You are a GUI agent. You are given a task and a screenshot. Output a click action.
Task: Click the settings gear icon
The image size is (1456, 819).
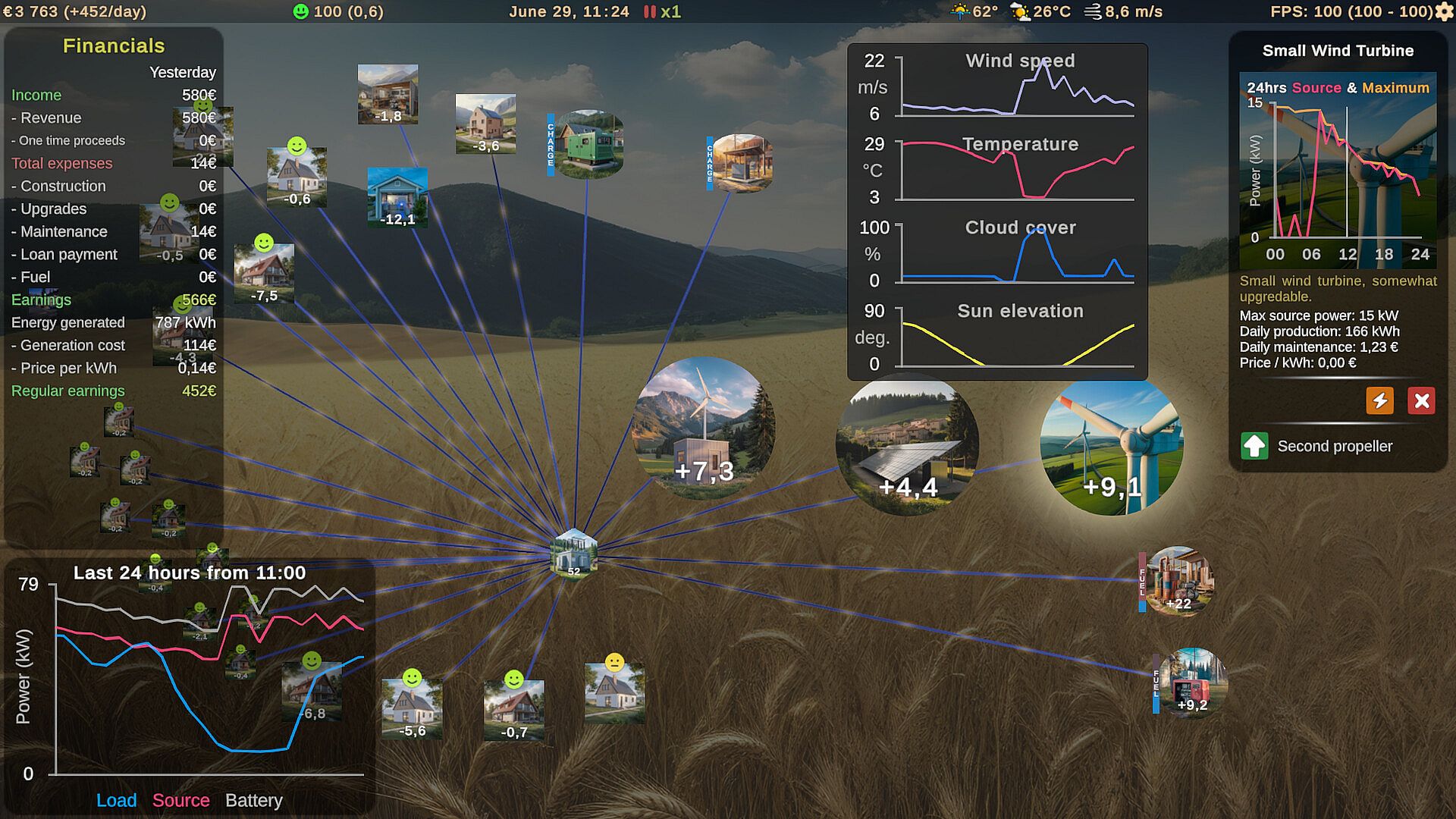point(1444,11)
